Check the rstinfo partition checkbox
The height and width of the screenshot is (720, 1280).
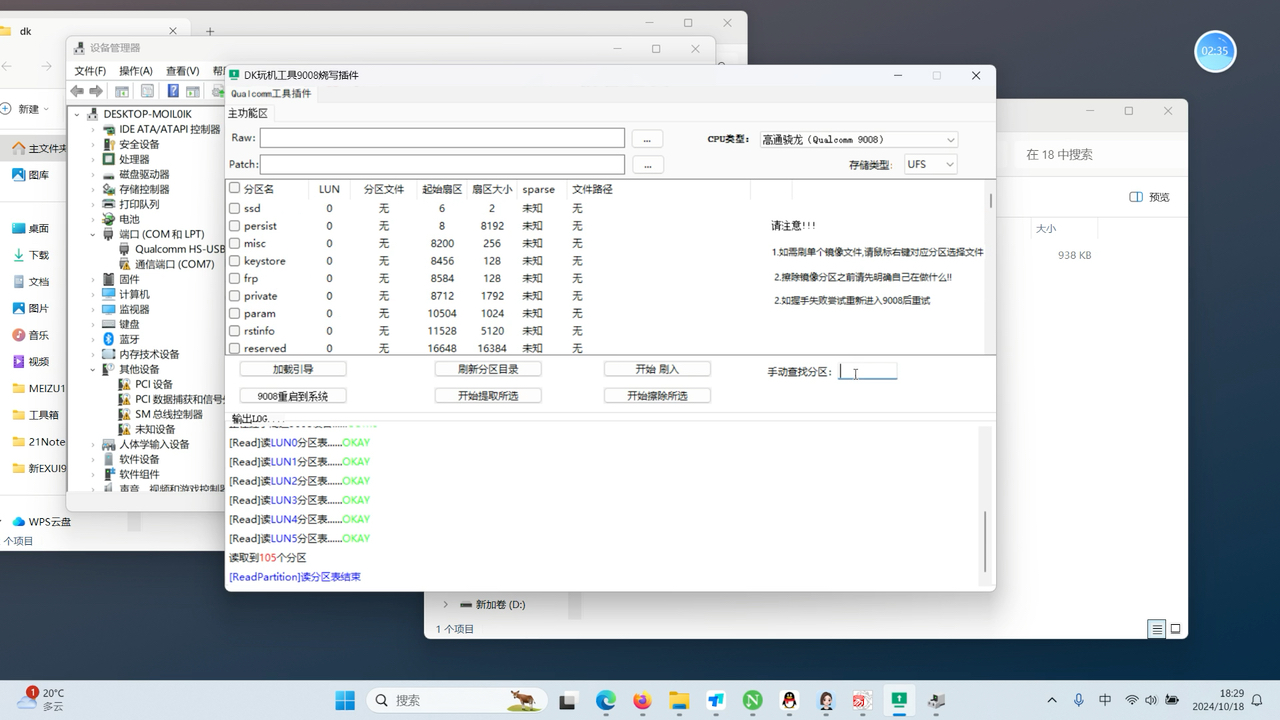click(x=234, y=331)
